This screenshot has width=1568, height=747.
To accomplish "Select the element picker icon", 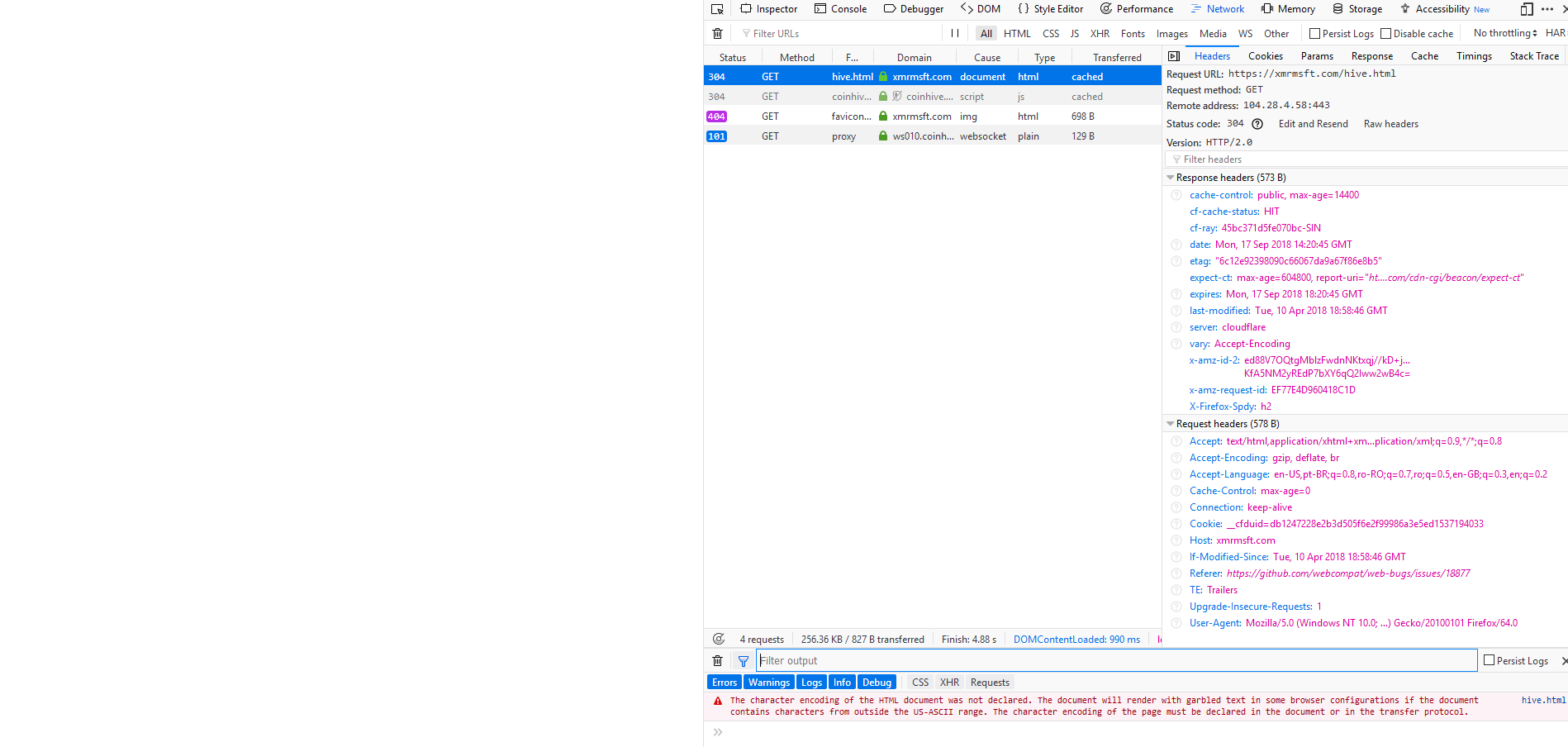I will point(717,9).
